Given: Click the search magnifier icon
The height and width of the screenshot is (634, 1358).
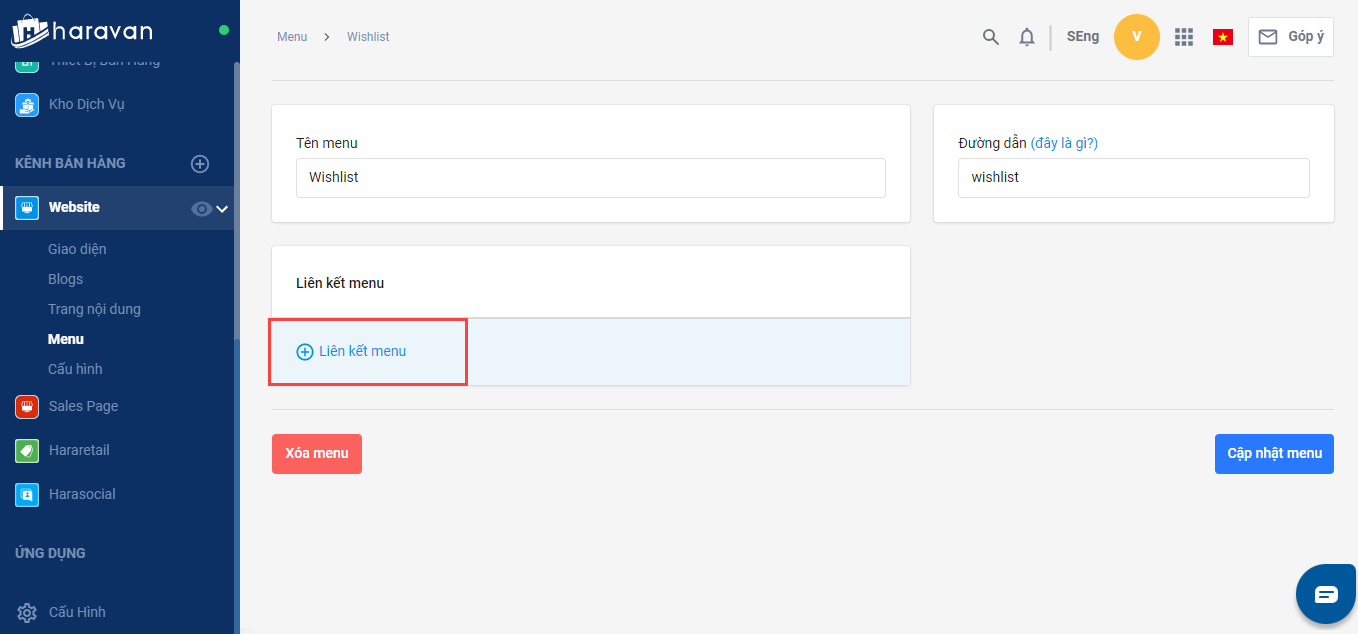Looking at the screenshot, I should click(990, 37).
